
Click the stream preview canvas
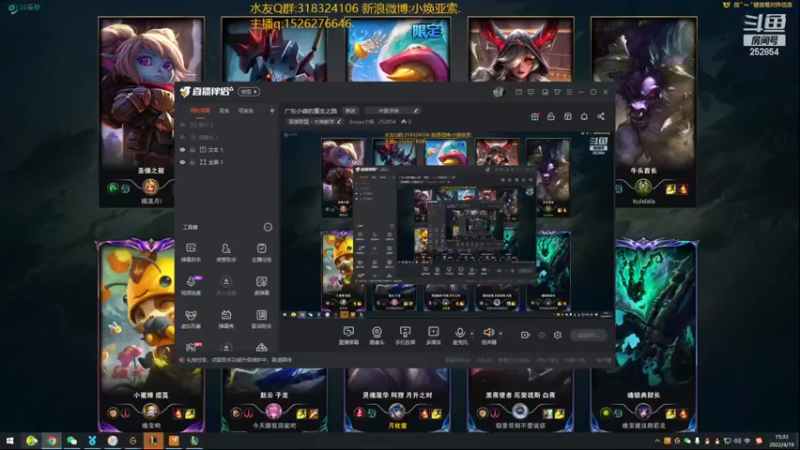point(447,225)
